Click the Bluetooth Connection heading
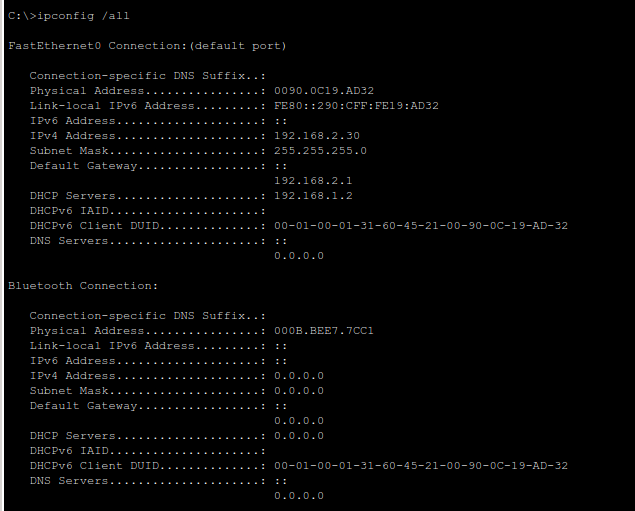635x511 pixels. pos(83,286)
